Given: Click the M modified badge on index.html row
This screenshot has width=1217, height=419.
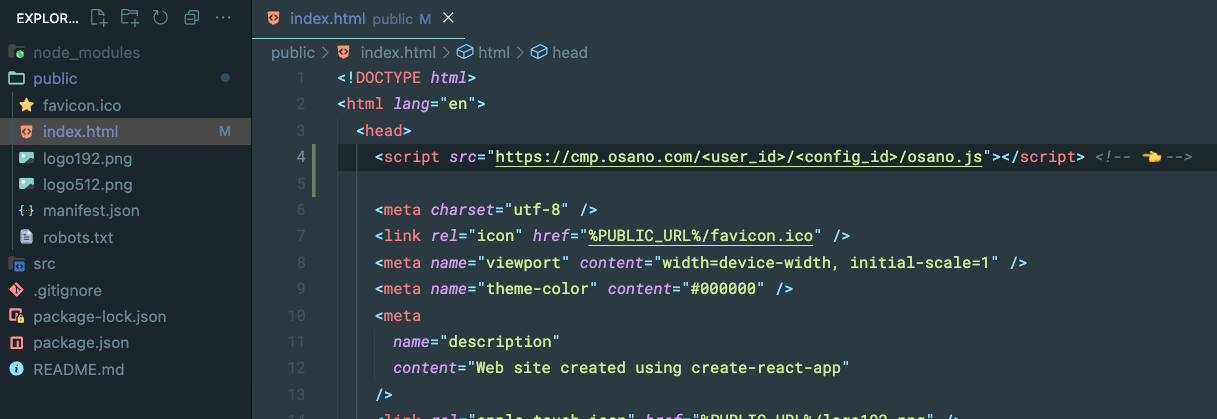Looking at the screenshot, I should click(x=225, y=132).
